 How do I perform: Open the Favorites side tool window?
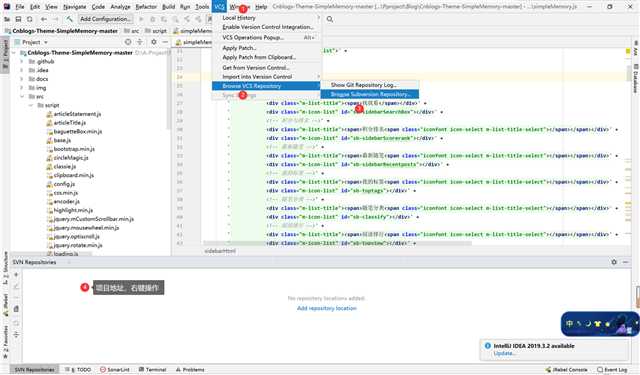5,342
